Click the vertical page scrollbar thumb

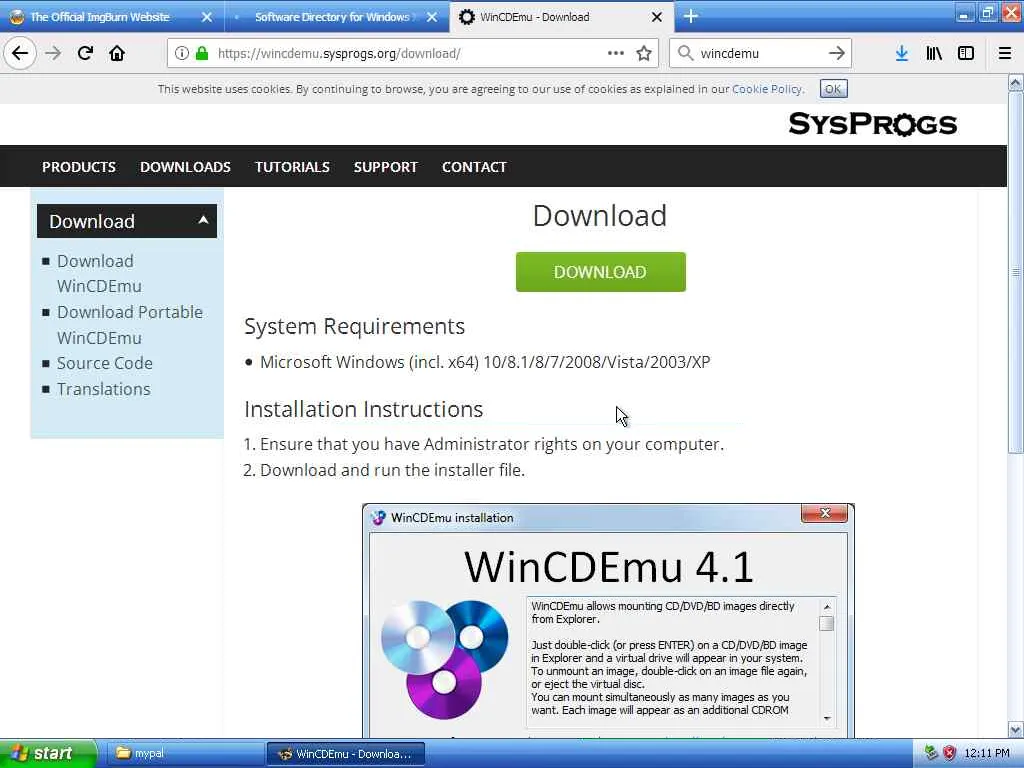[x=1015, y=272]
